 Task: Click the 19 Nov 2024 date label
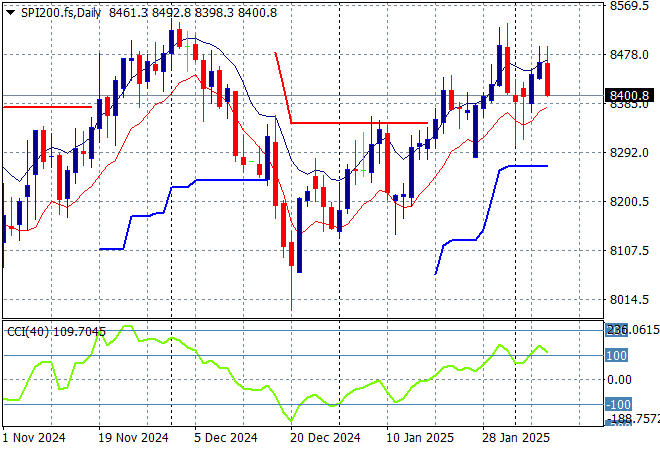[133, 438]
